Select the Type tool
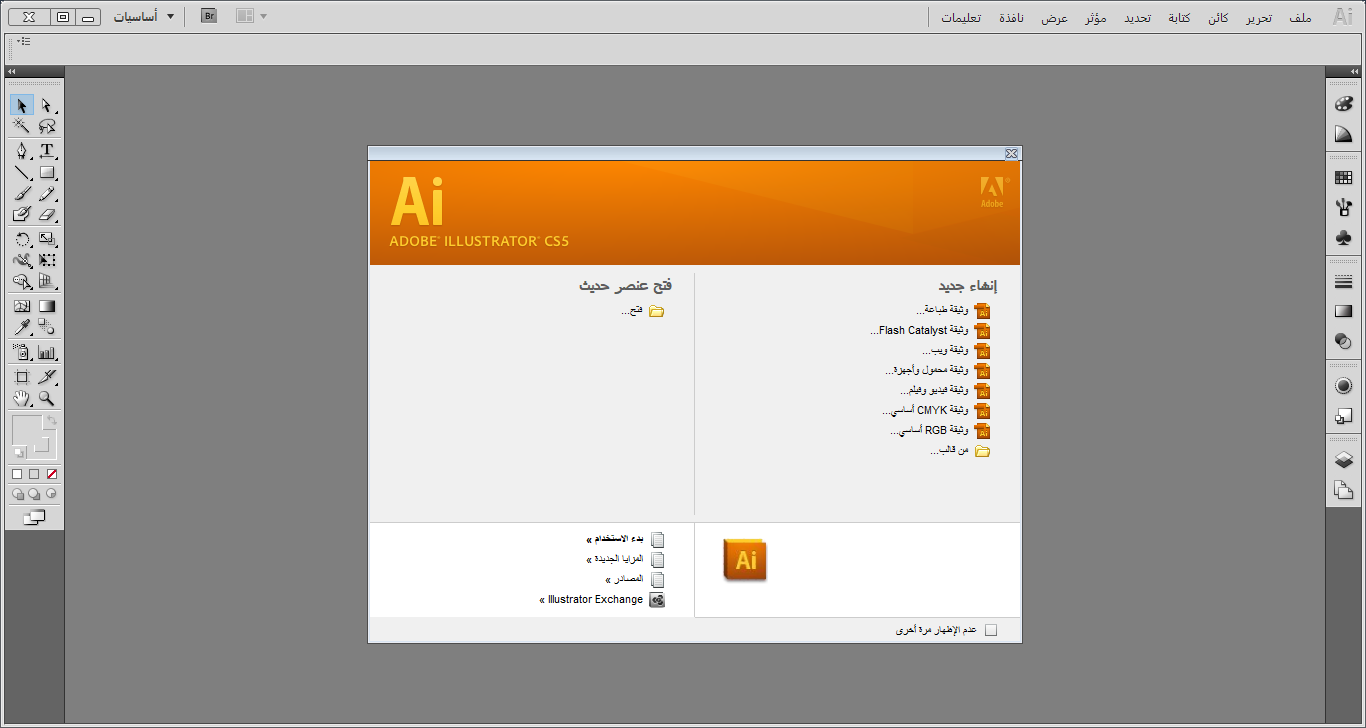Viewport: 1366px width, 728px height. coord(47,151)
